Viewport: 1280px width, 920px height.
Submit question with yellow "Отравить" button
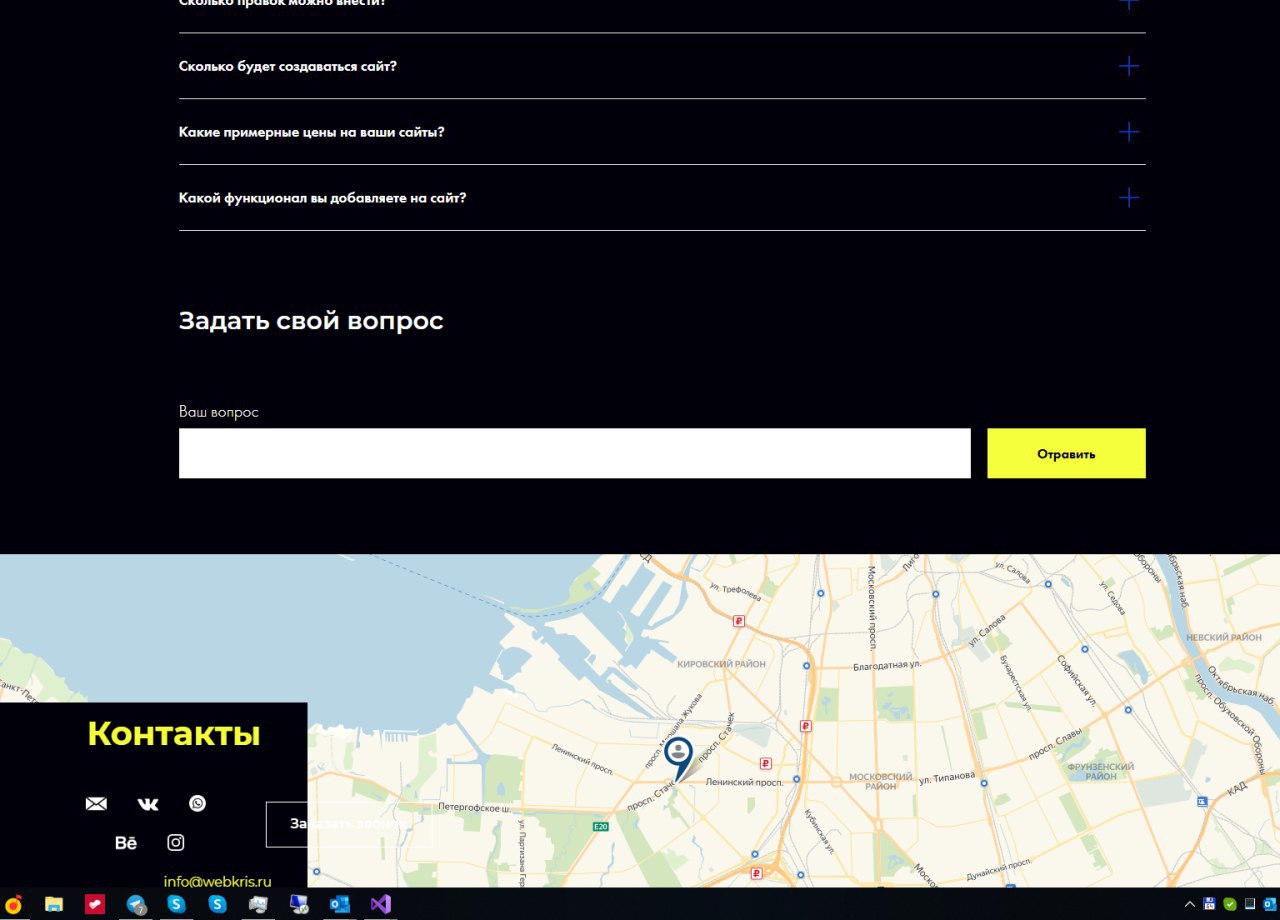click(1066, 453)
